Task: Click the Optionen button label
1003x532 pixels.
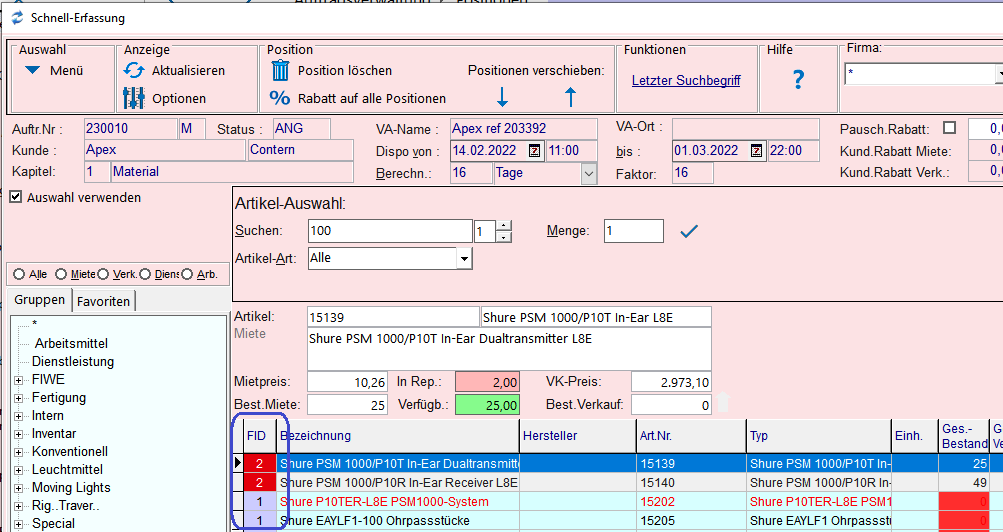Action: pos(179,98)
